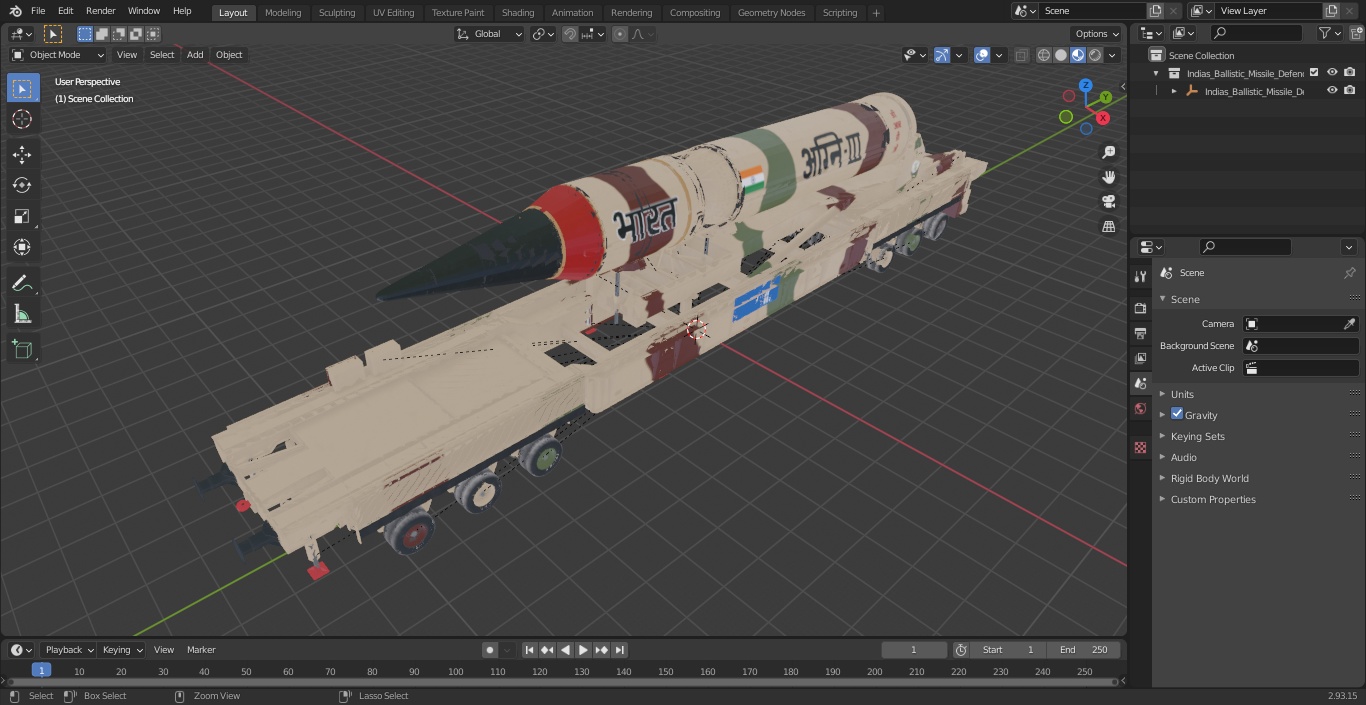Toggle the collection exclude checkbox in outliner
The height and width of the screenshot is (705, 1366).
(x=1314, y=73)
